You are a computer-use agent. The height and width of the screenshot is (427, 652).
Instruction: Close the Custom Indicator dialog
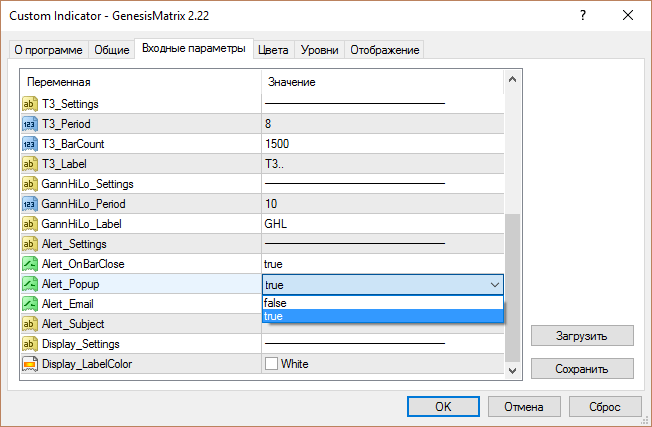(x=628, y=16)
